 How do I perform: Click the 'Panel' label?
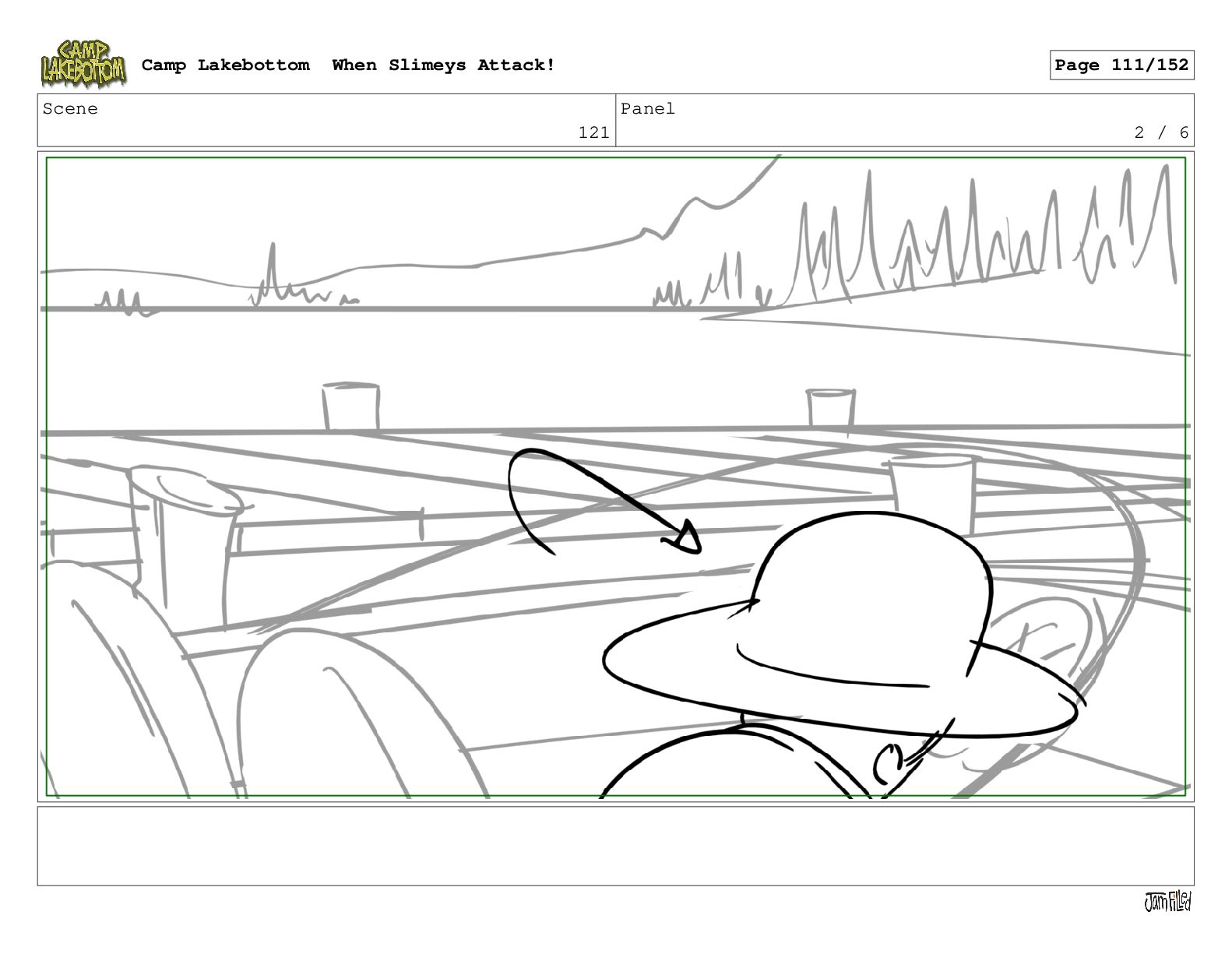point(648,109)
